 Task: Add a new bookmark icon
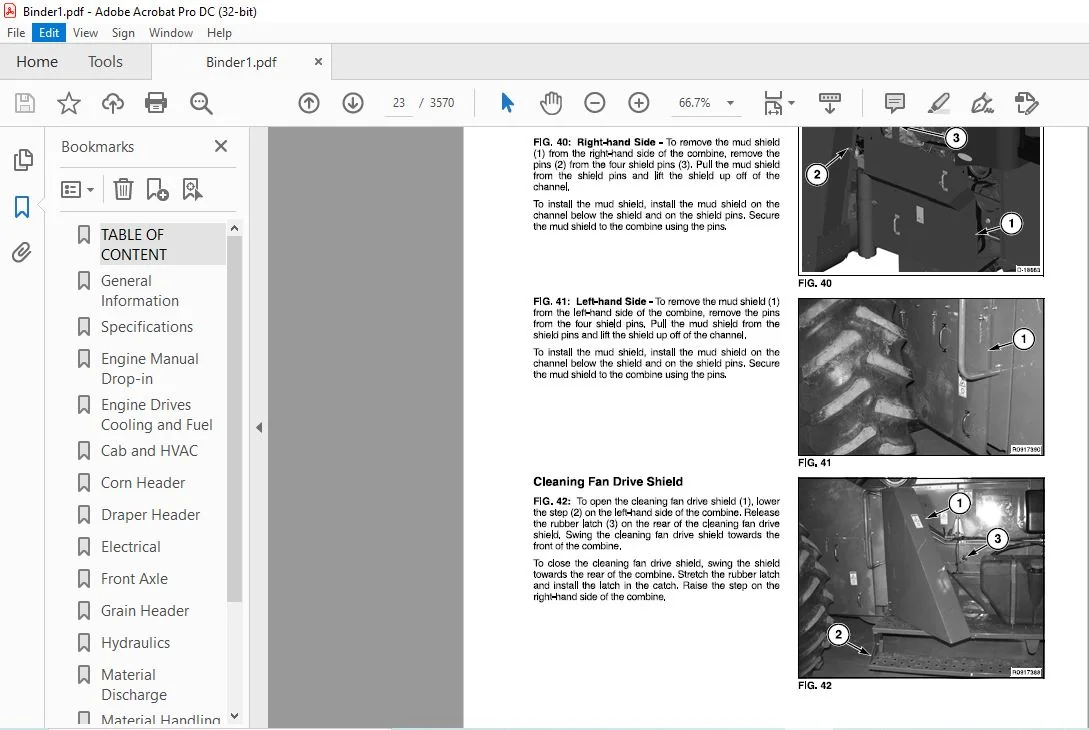pyautogui.click(x=157, y=189)
